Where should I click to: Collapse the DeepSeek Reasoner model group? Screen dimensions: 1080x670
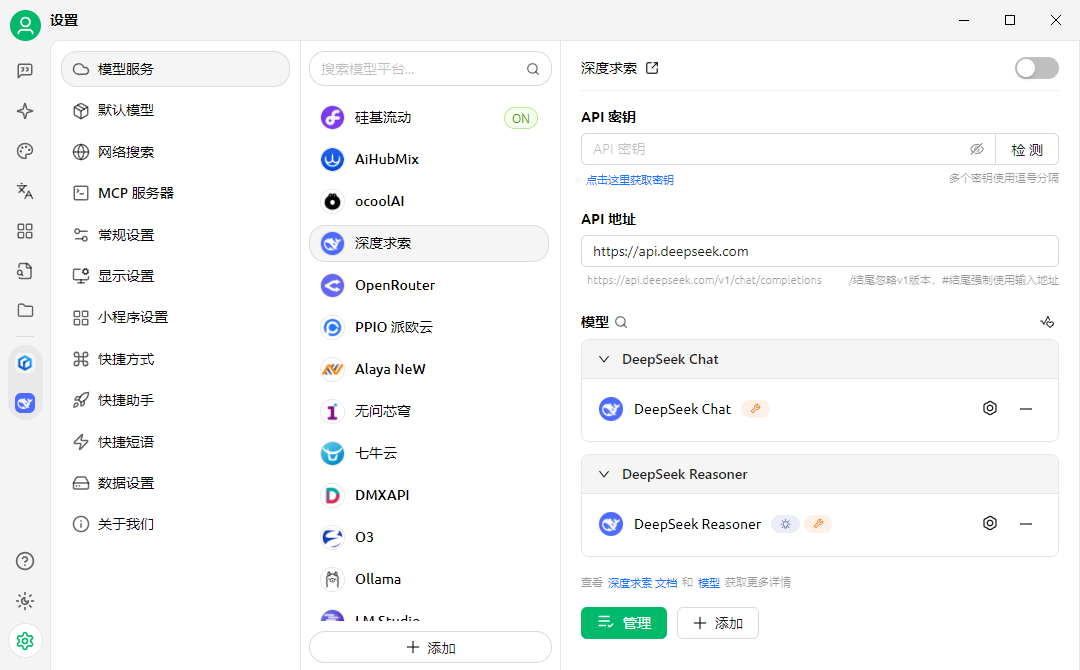[604, 474]
